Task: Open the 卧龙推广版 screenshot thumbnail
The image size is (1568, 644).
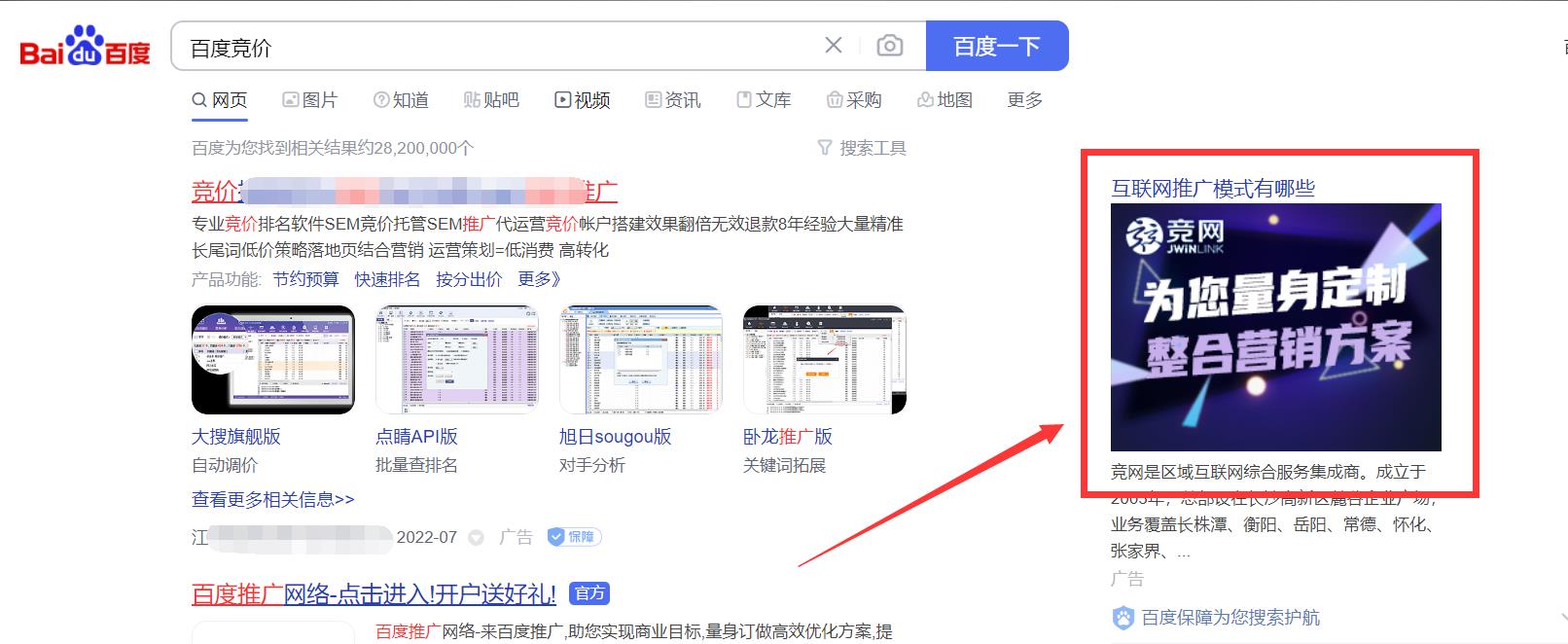Action: pos(825,360)
